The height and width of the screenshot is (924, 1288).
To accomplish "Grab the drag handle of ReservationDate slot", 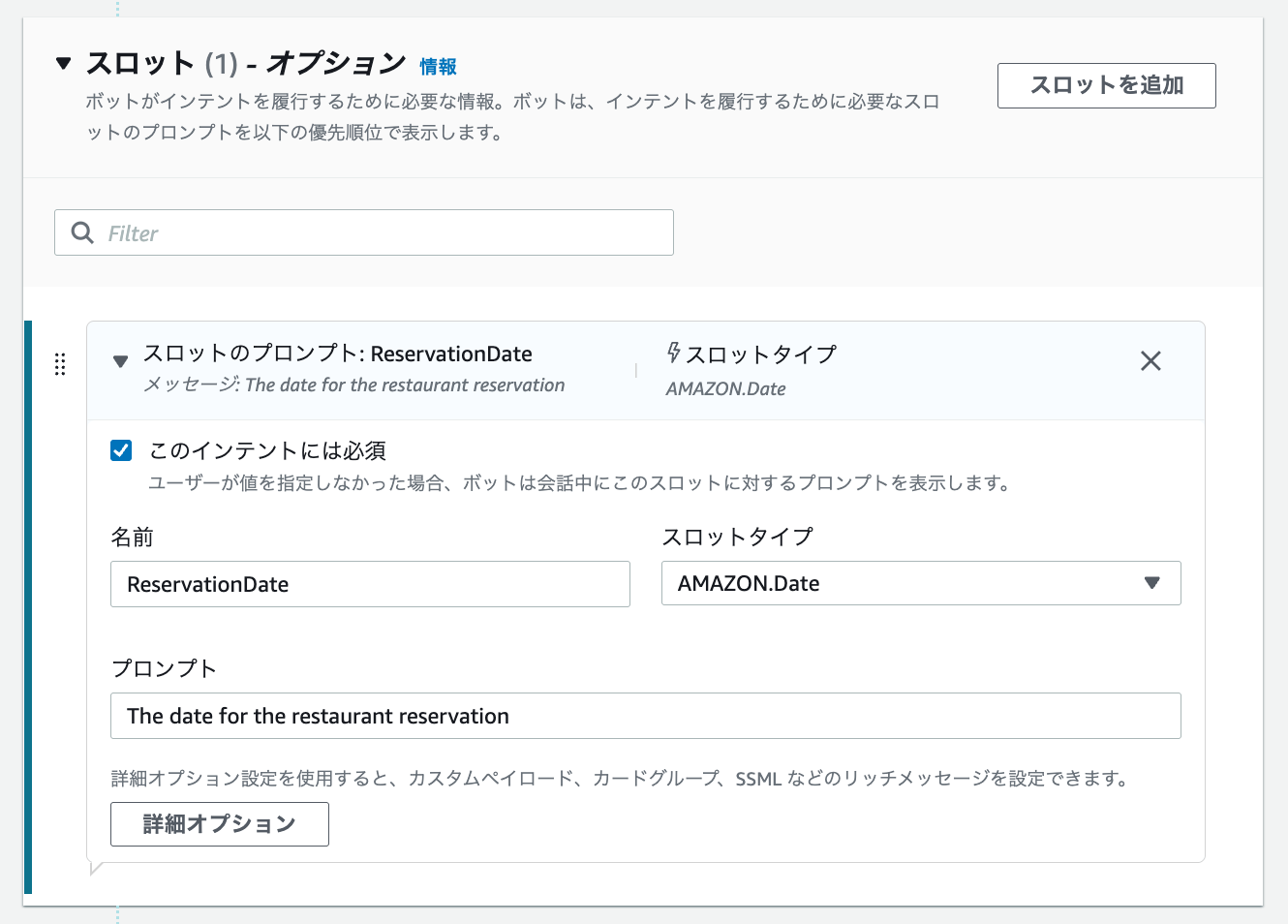I will point(60,363).
